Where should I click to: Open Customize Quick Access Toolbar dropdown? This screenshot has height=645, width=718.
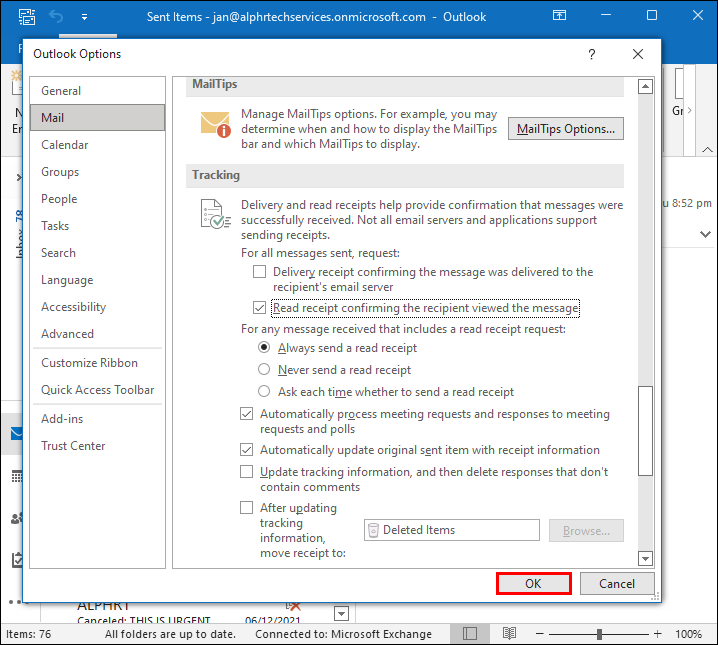click(84, 17)
